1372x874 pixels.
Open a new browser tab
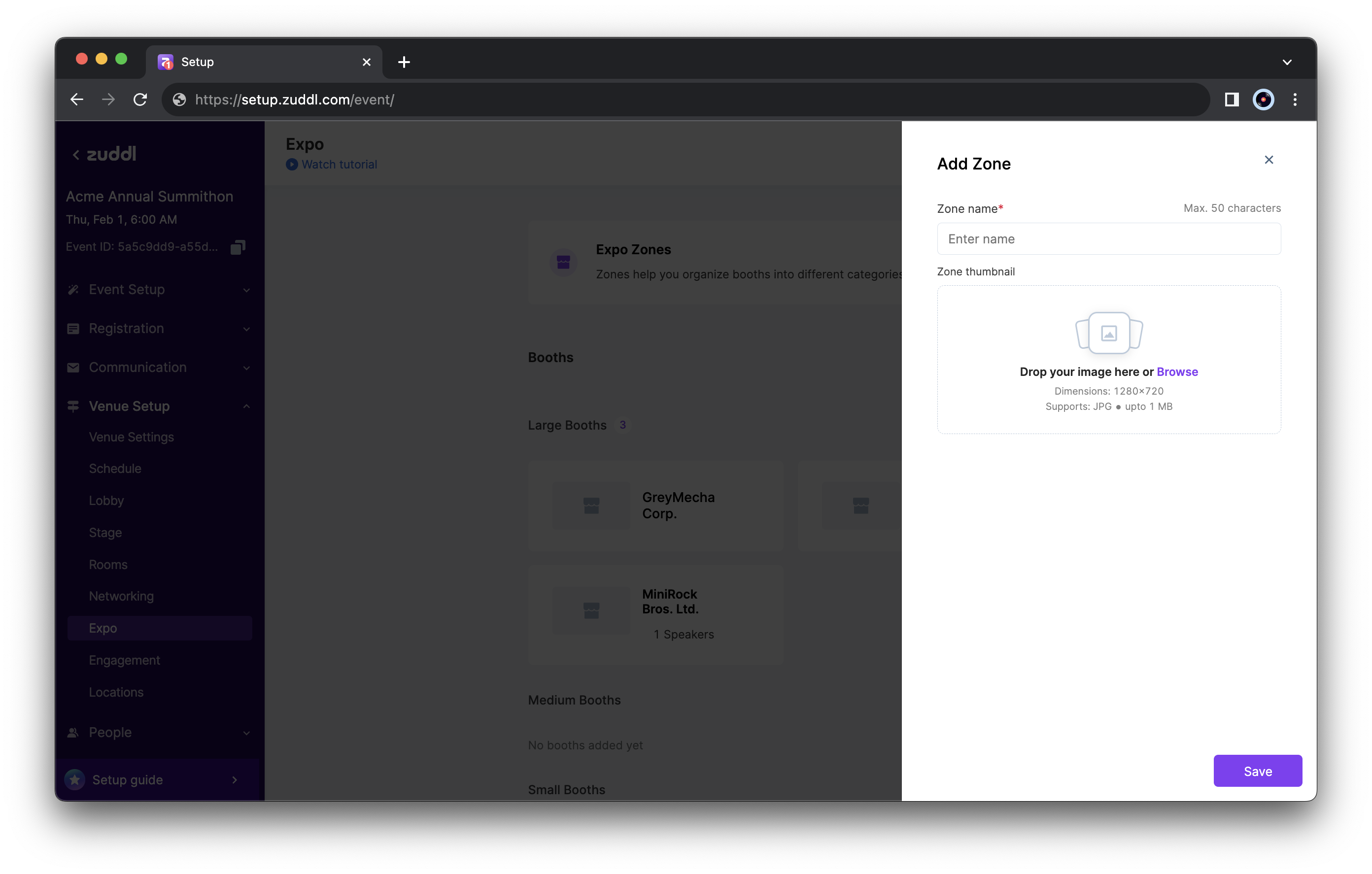click(x=404, y=62)
